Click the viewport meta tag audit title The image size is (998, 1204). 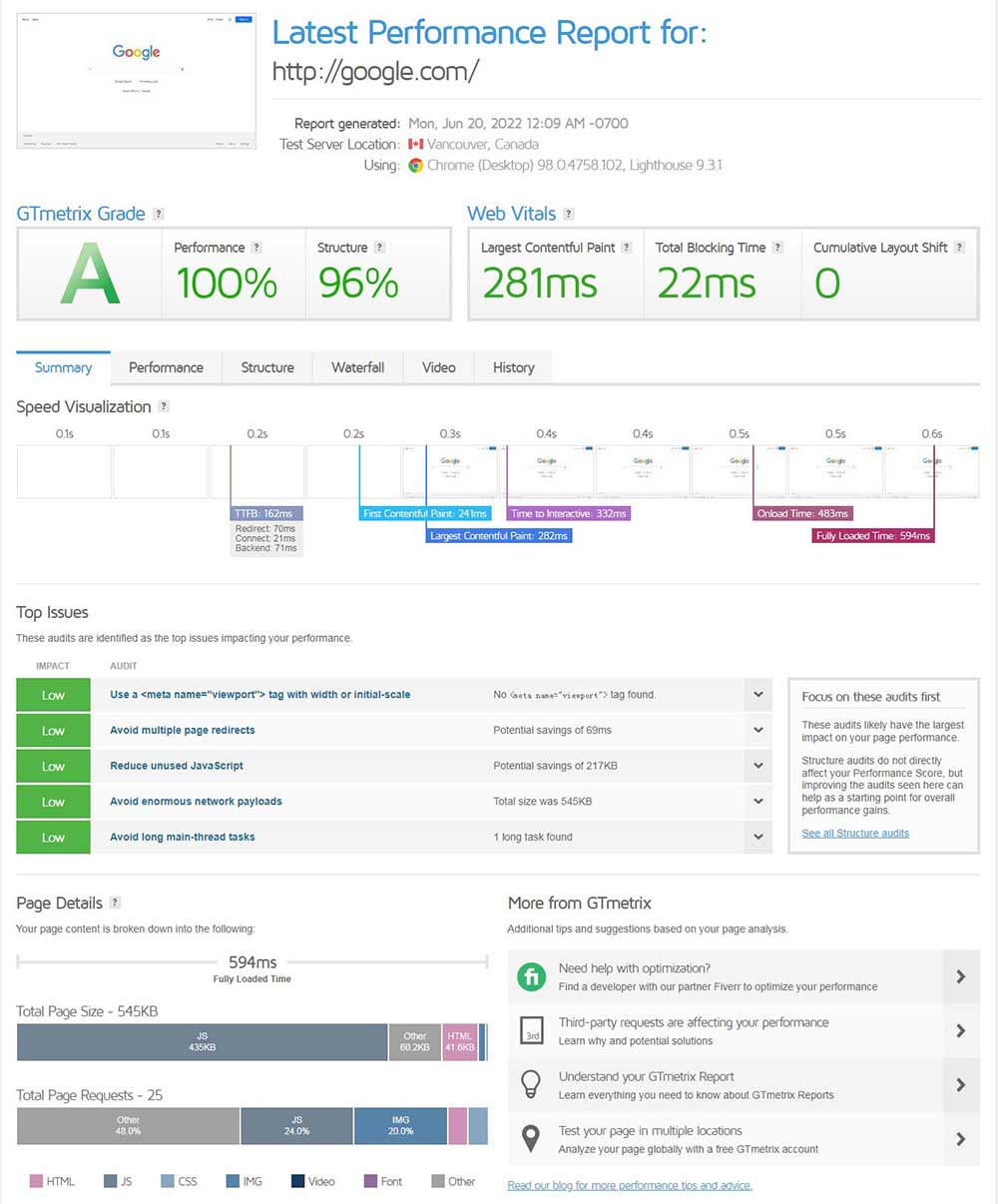pyautogui.click(x=260, y=695)
